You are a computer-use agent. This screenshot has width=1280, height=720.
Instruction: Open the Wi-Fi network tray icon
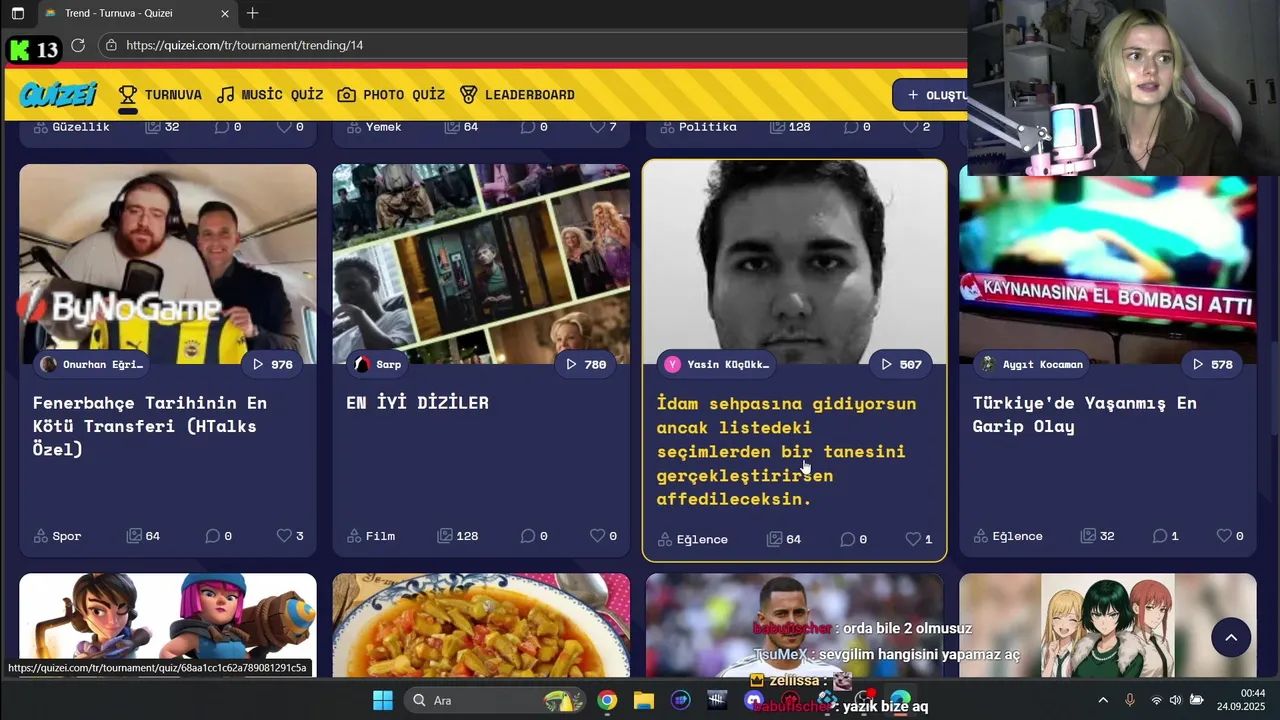1156,700
